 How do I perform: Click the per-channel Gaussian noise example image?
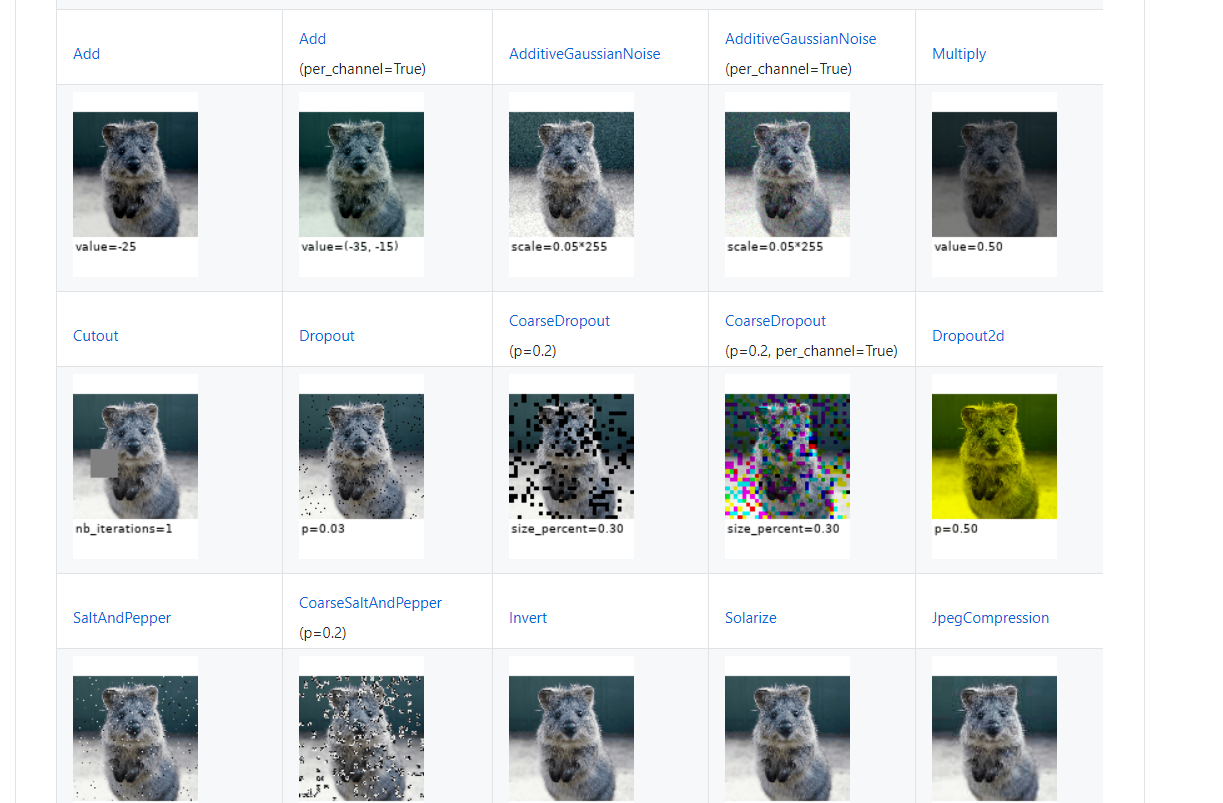(787, 184)
